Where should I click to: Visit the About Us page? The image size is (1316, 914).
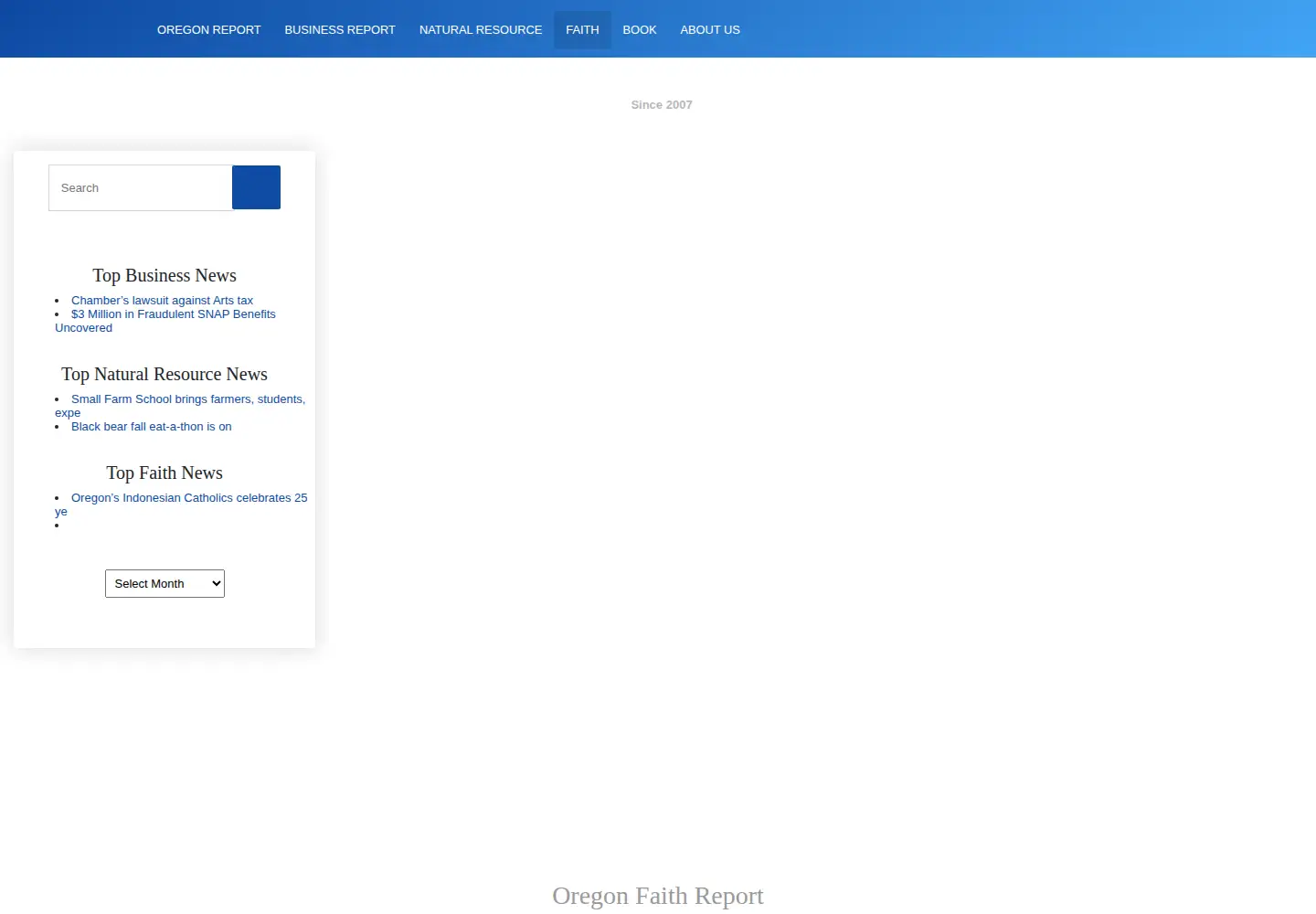pyautogui.click(x=710, y=30)
